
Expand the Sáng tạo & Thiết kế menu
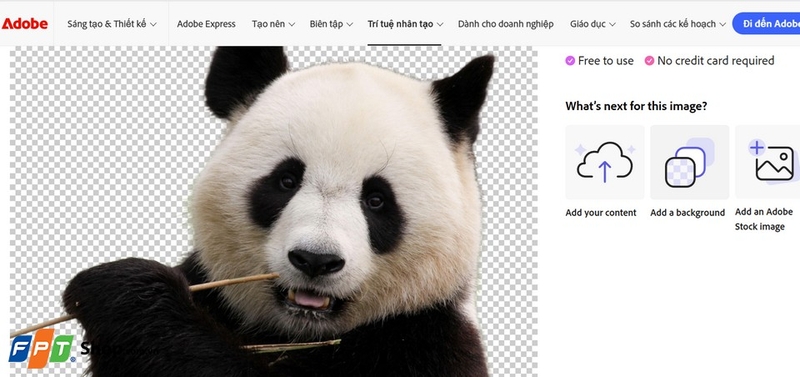pyautogui.click(x=112, y=24)
